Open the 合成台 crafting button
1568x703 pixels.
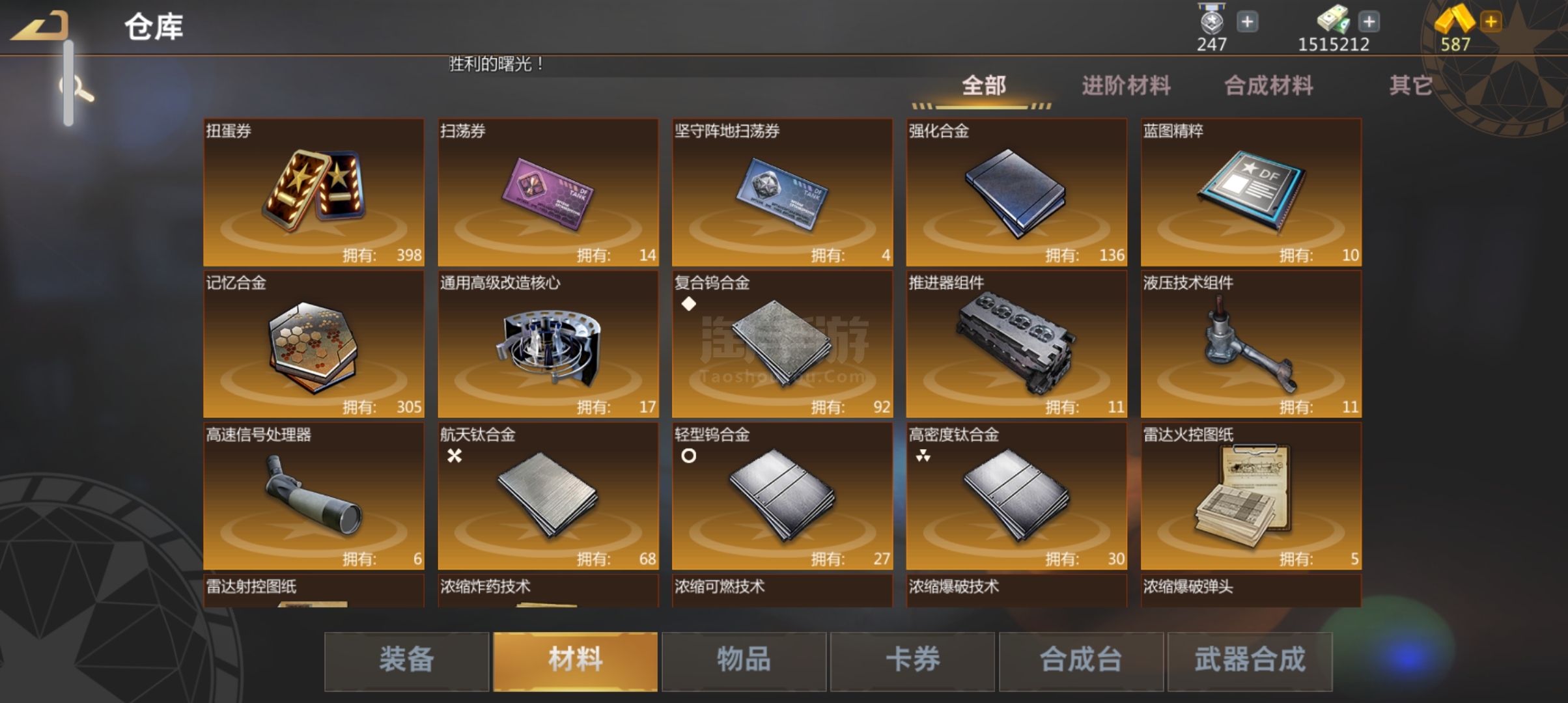1081,661
